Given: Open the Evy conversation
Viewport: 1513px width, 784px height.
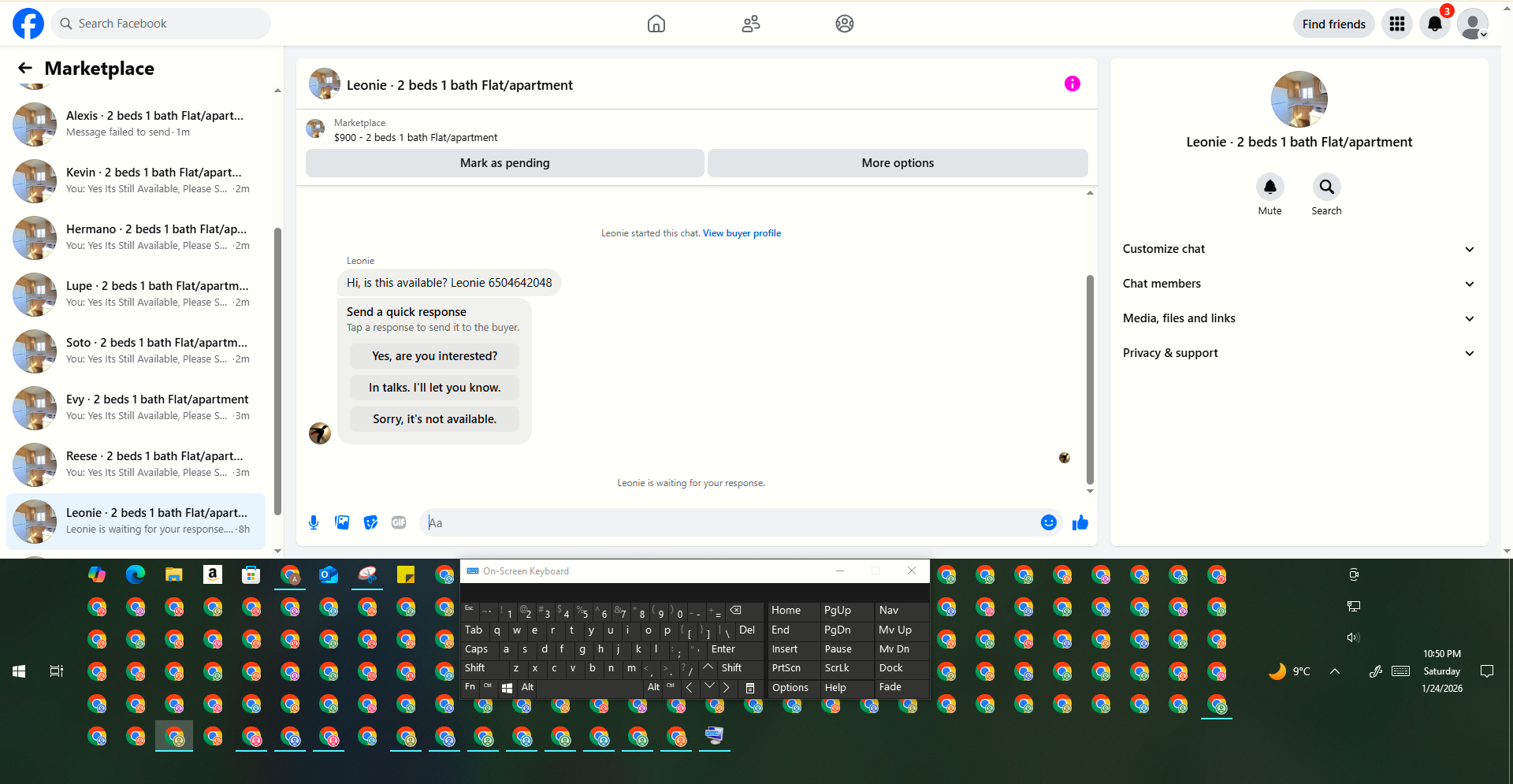Looking at the screenshot, I should click(136, 408).
